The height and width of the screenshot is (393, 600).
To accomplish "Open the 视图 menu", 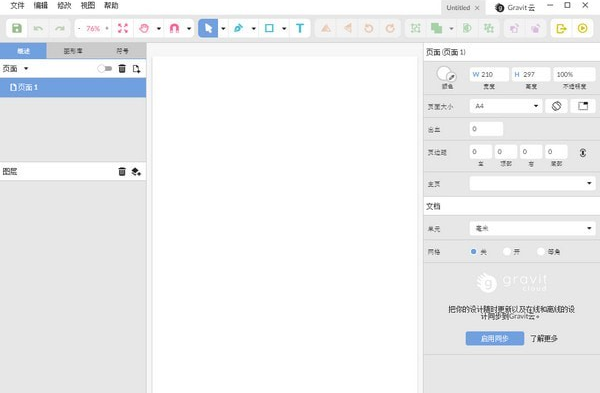I will click(88, 6).
